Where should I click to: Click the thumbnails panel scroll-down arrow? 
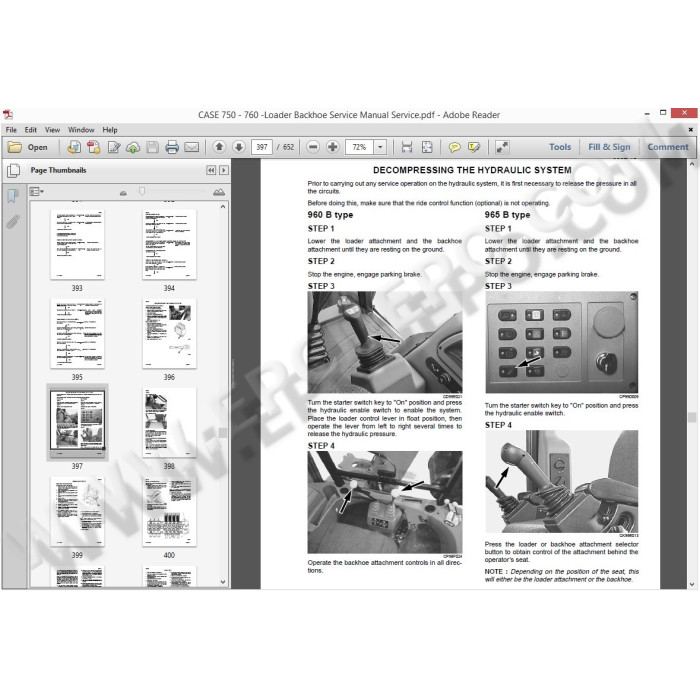pos(223,582)
